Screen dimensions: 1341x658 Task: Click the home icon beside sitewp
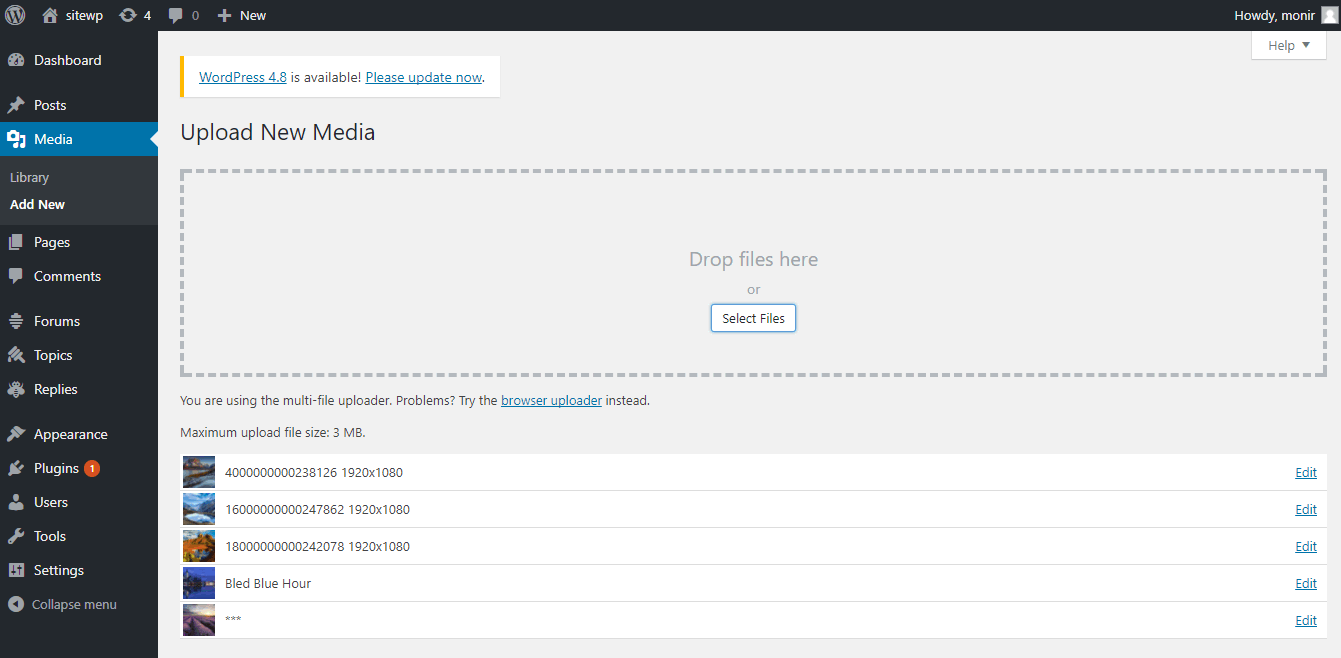(x=50, y=15)
